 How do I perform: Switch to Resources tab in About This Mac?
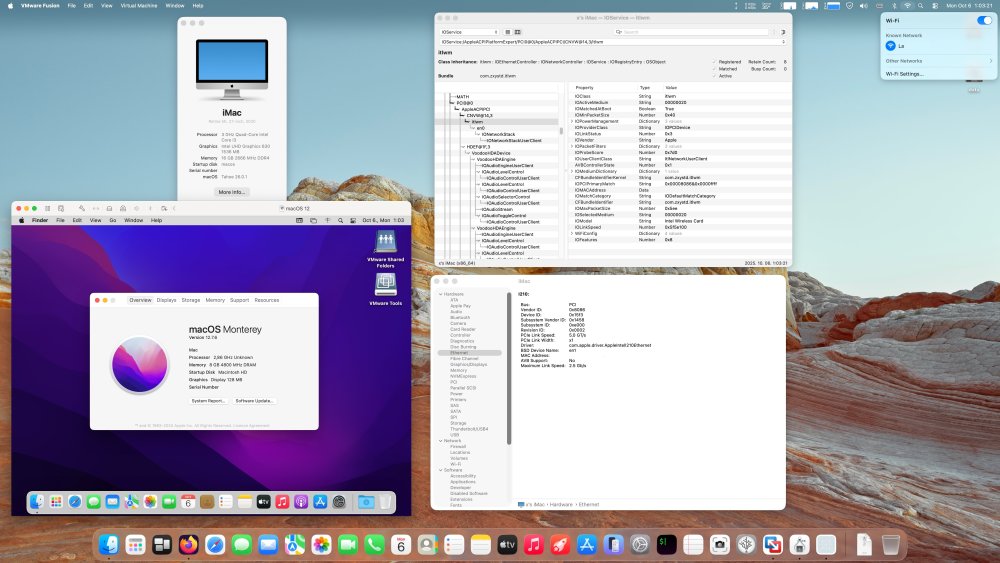(267, 300)
